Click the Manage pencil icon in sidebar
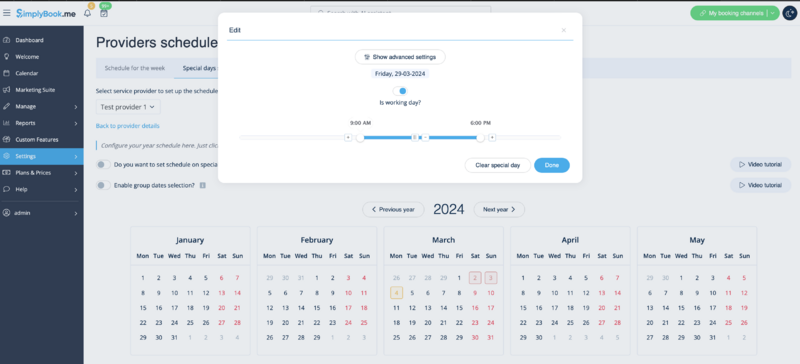 pos(7,106)
